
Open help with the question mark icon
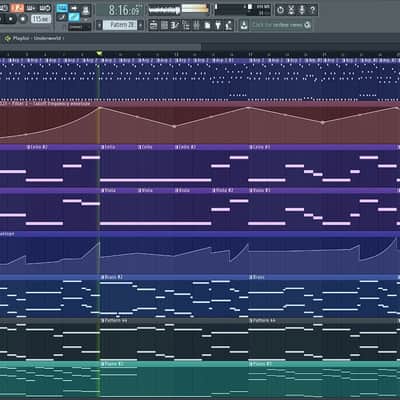coord(313,10)
